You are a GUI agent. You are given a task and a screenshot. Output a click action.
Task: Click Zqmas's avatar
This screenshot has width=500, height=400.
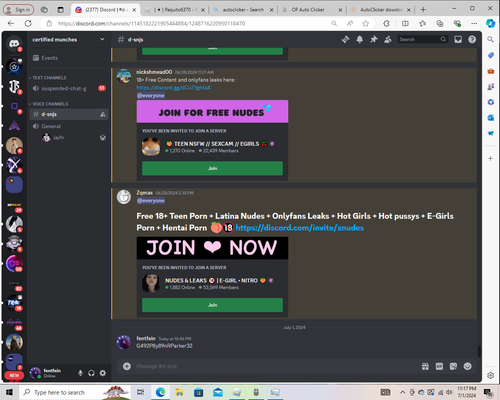(124, 197)
